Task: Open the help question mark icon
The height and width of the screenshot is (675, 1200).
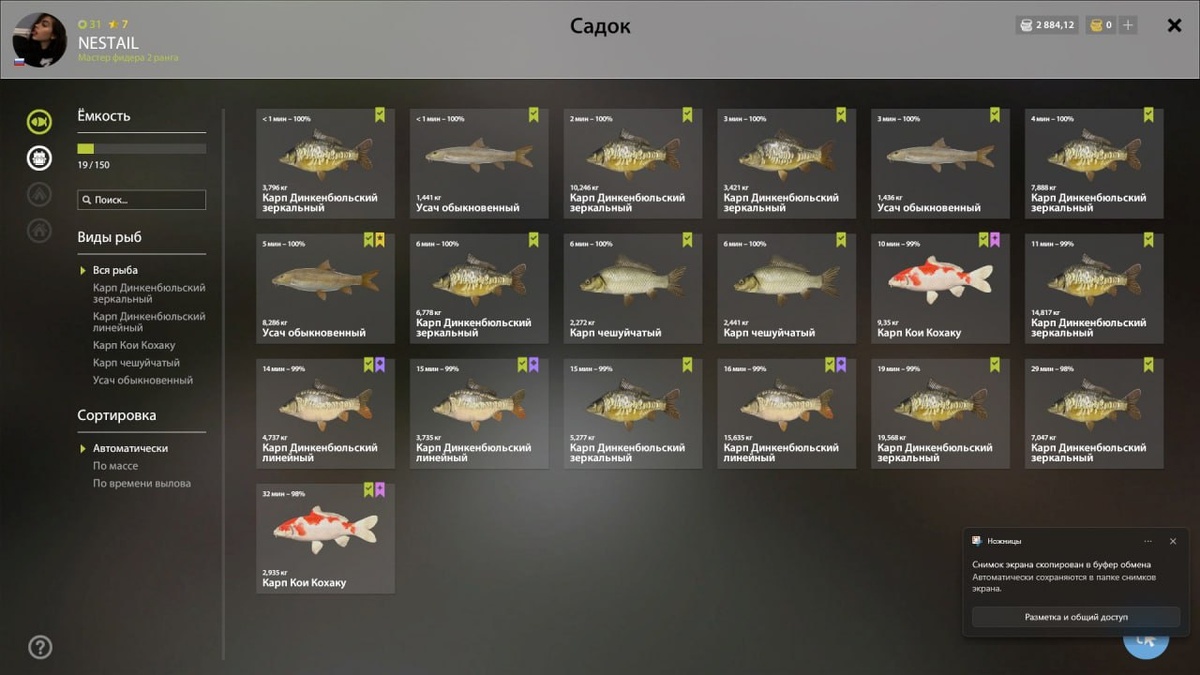Action: (x=40, y=647)
